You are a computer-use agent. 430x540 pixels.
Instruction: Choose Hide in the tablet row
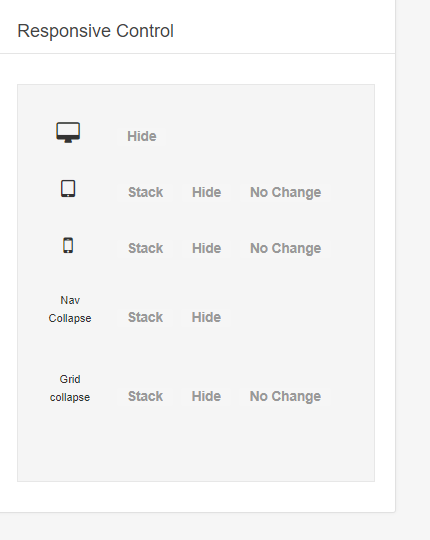click(207, 192)
